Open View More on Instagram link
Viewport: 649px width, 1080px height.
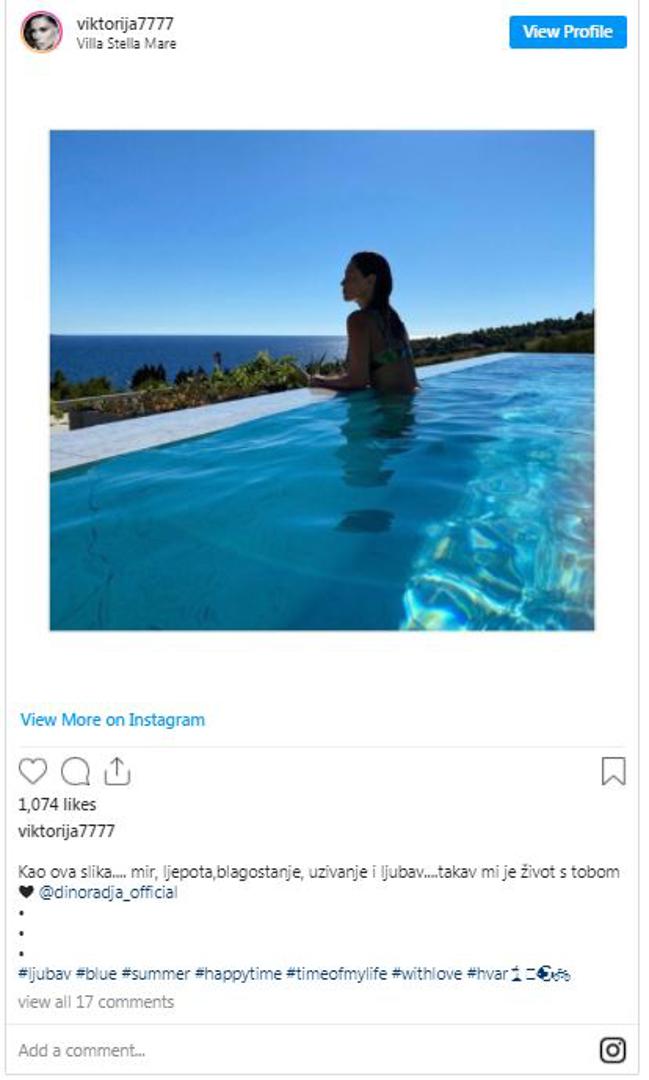[x=113, y=720]
